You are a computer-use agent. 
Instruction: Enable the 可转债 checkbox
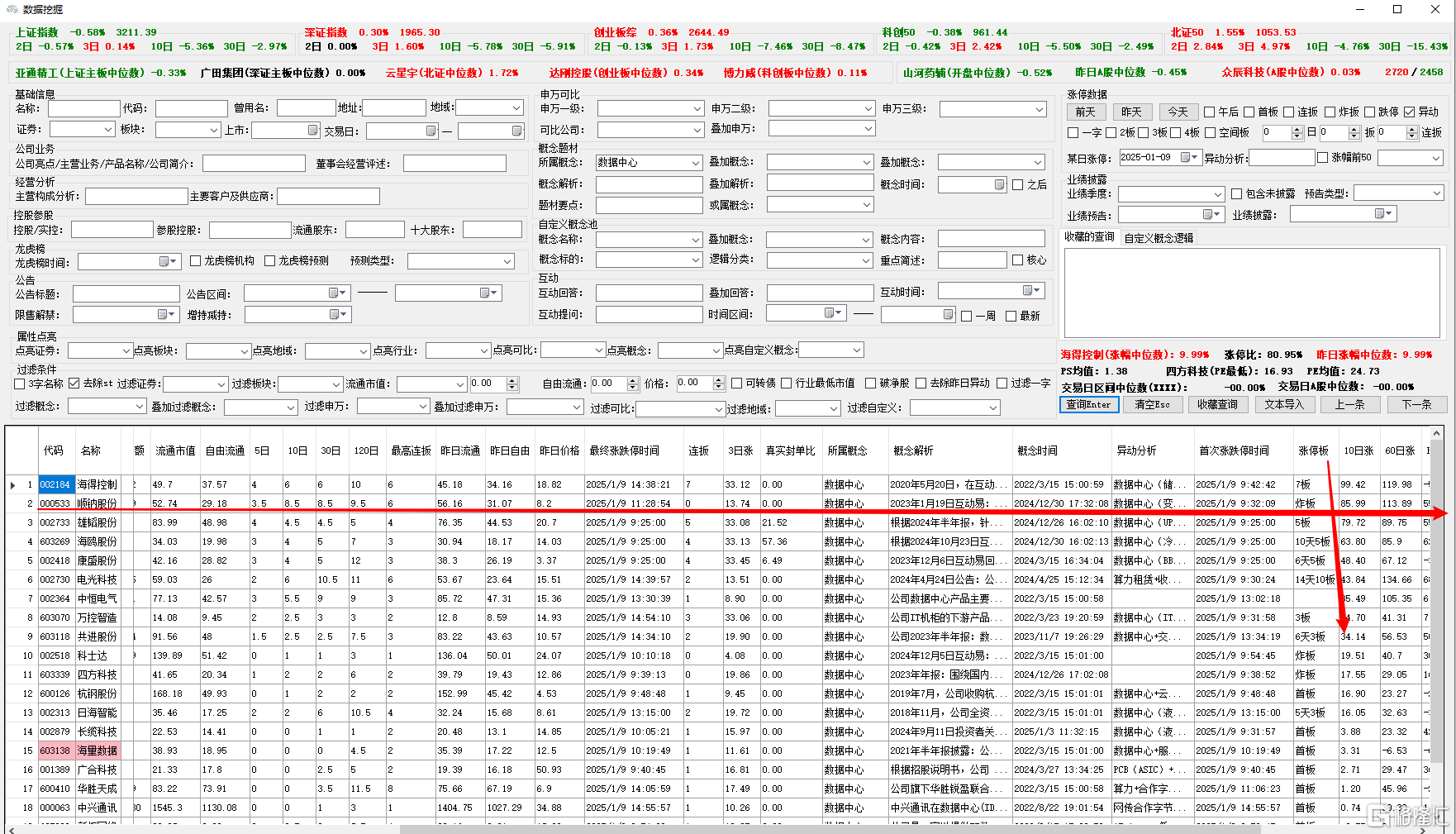click(x=737, y=384)
